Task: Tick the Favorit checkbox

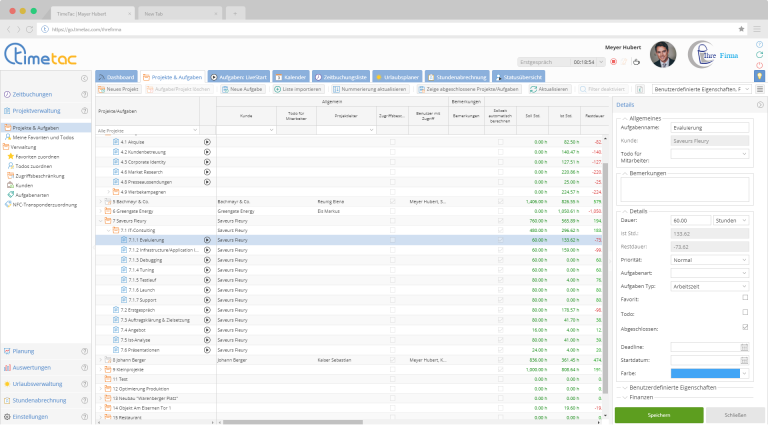Action: coord(745,298)
